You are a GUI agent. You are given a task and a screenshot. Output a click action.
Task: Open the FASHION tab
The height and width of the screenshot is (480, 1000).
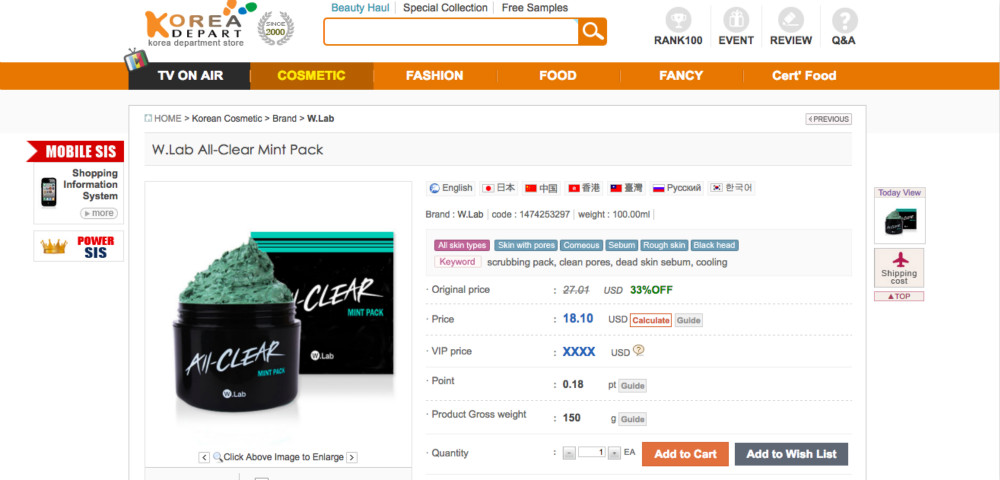coord(434,76)
